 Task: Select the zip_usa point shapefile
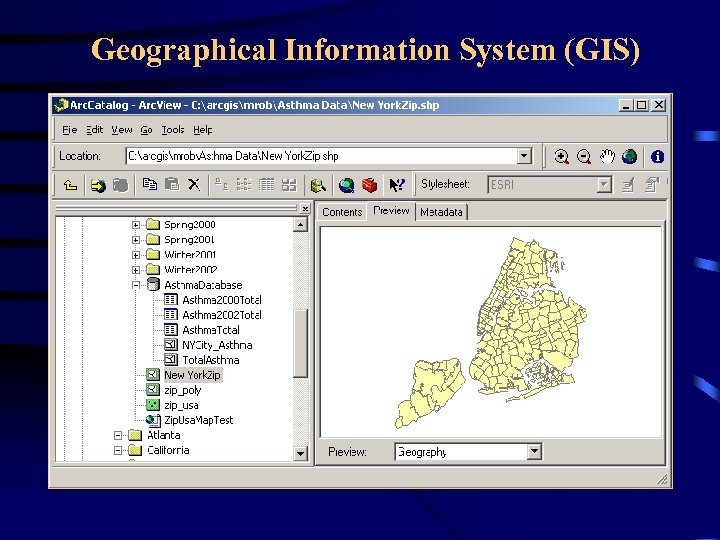pos(181,405)
